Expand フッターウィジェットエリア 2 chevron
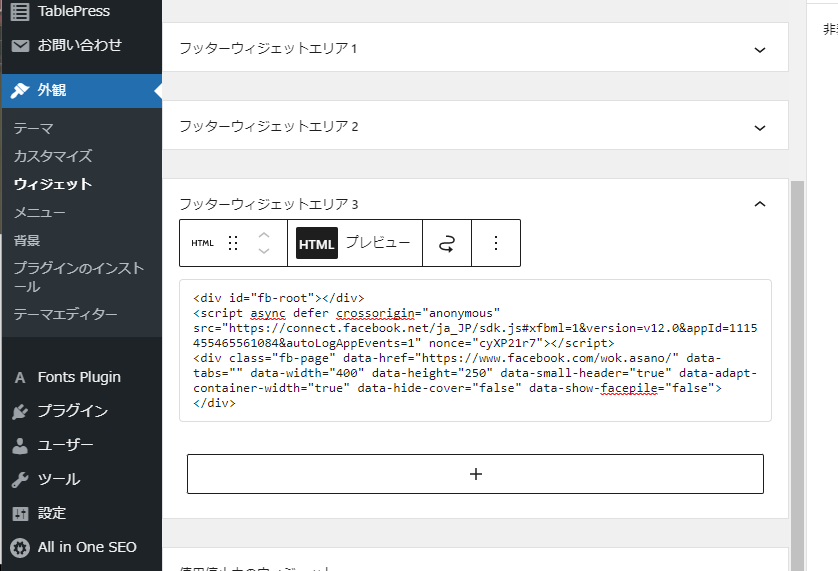 point(759,128)
